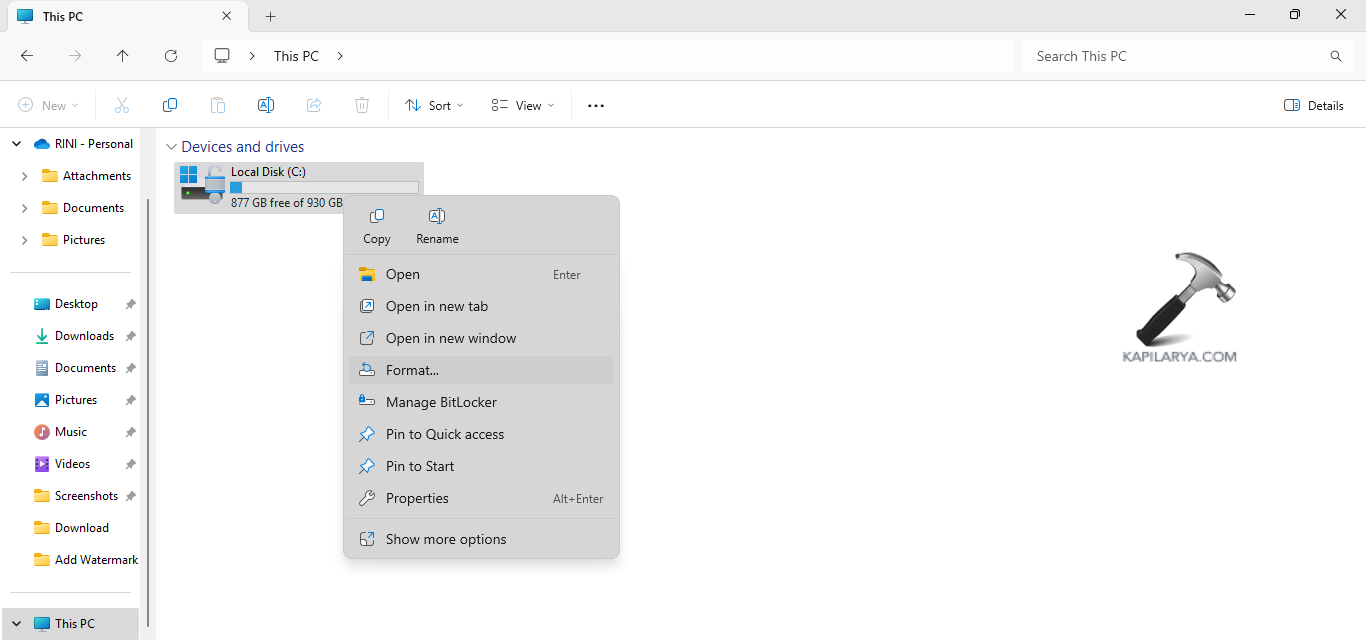This screenshot has width=1366, height=640.
Task: Open the Sort dropdown
Action: pos(434,105)
